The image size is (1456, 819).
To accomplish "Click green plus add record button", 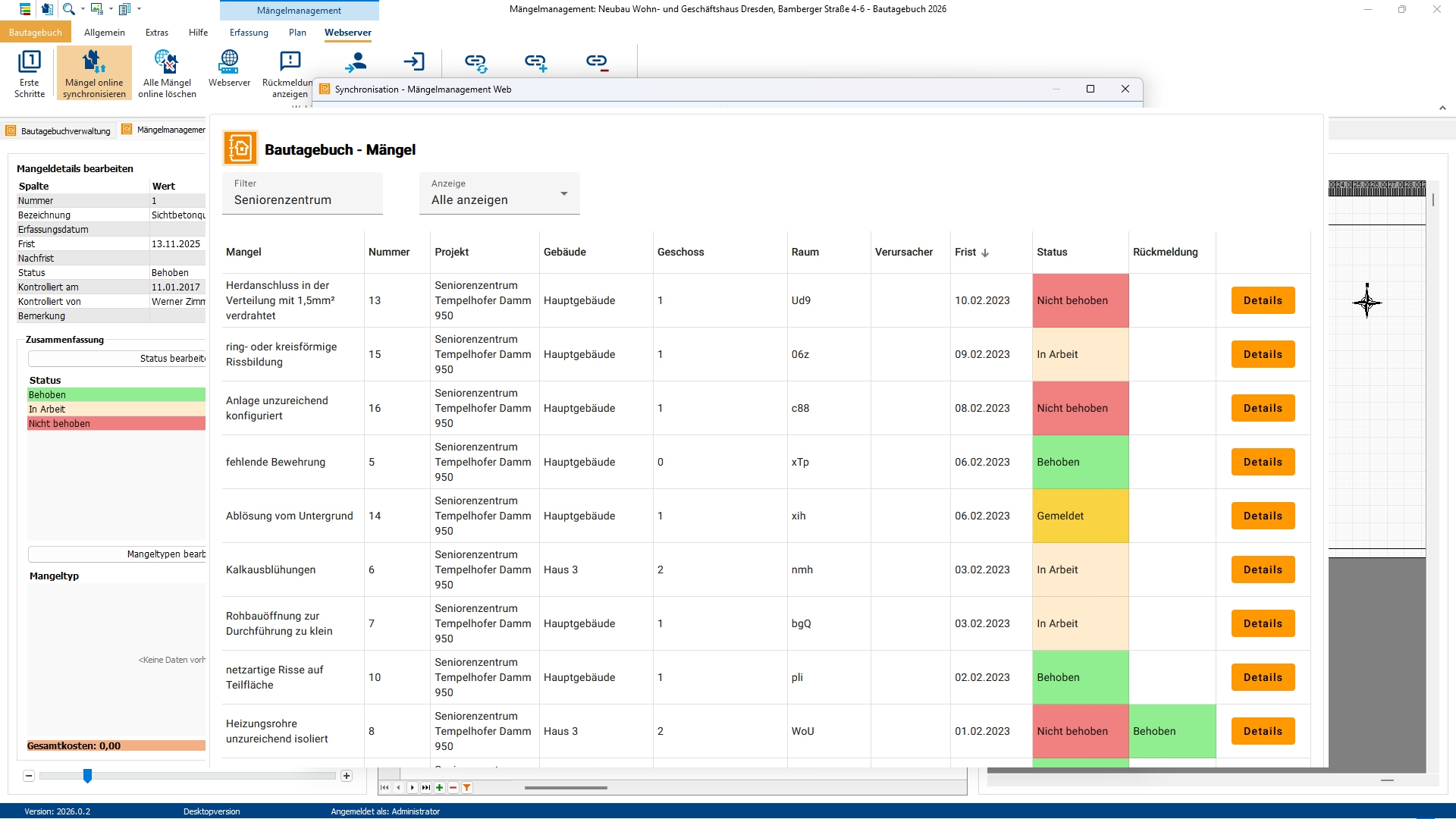I will click(439, 788).
